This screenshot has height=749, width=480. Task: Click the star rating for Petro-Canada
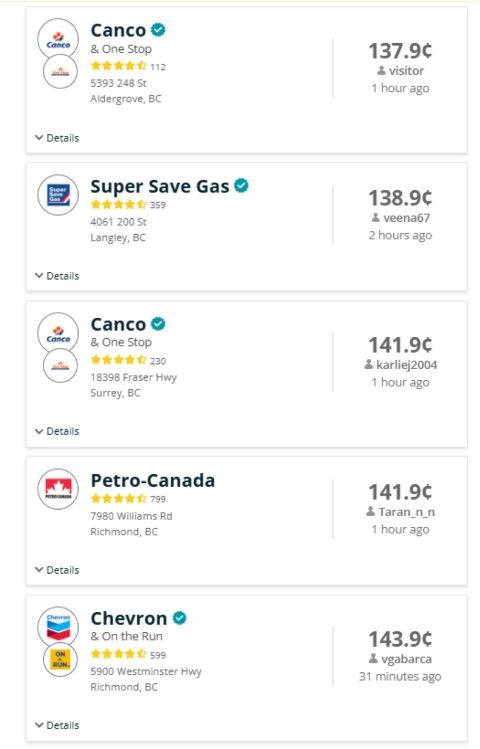coord(118,499)
